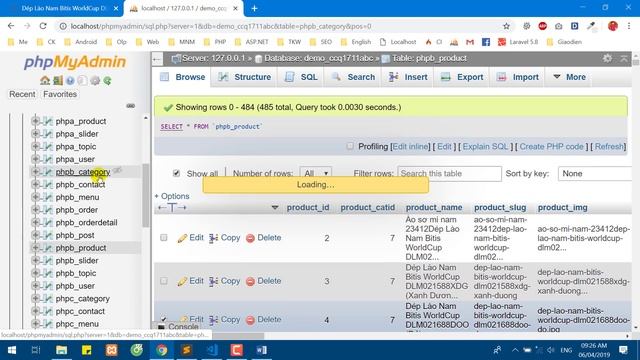Toggle the Profiling checkbox
This screenshot has width=640, height=360.
[x=350, y=146]
